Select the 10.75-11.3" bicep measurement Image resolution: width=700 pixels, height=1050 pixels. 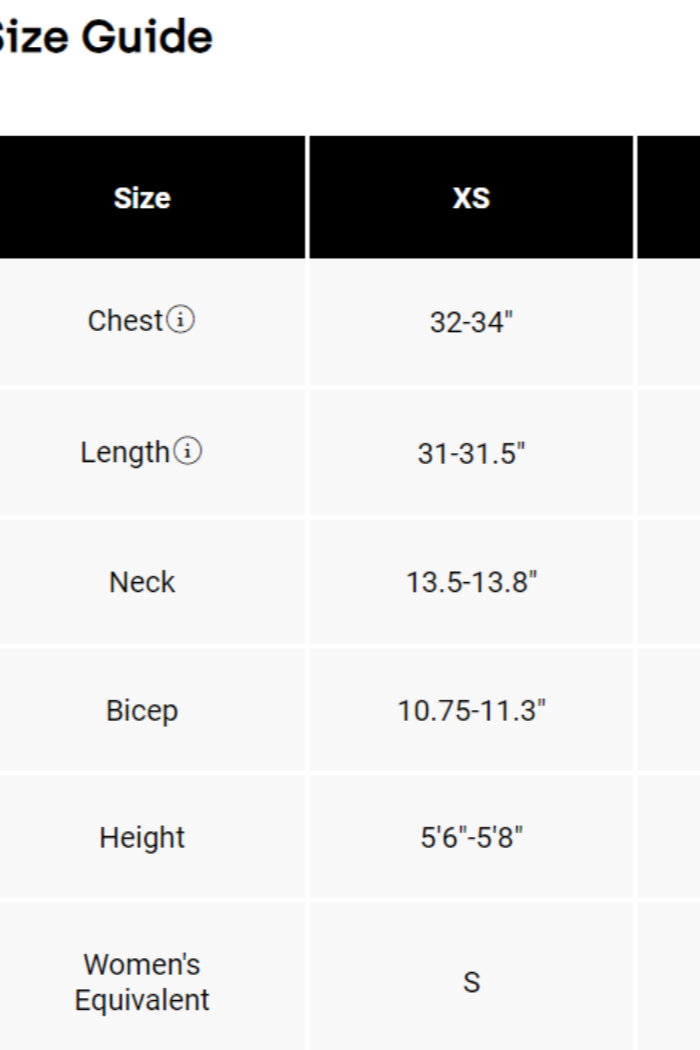point(471,711)
